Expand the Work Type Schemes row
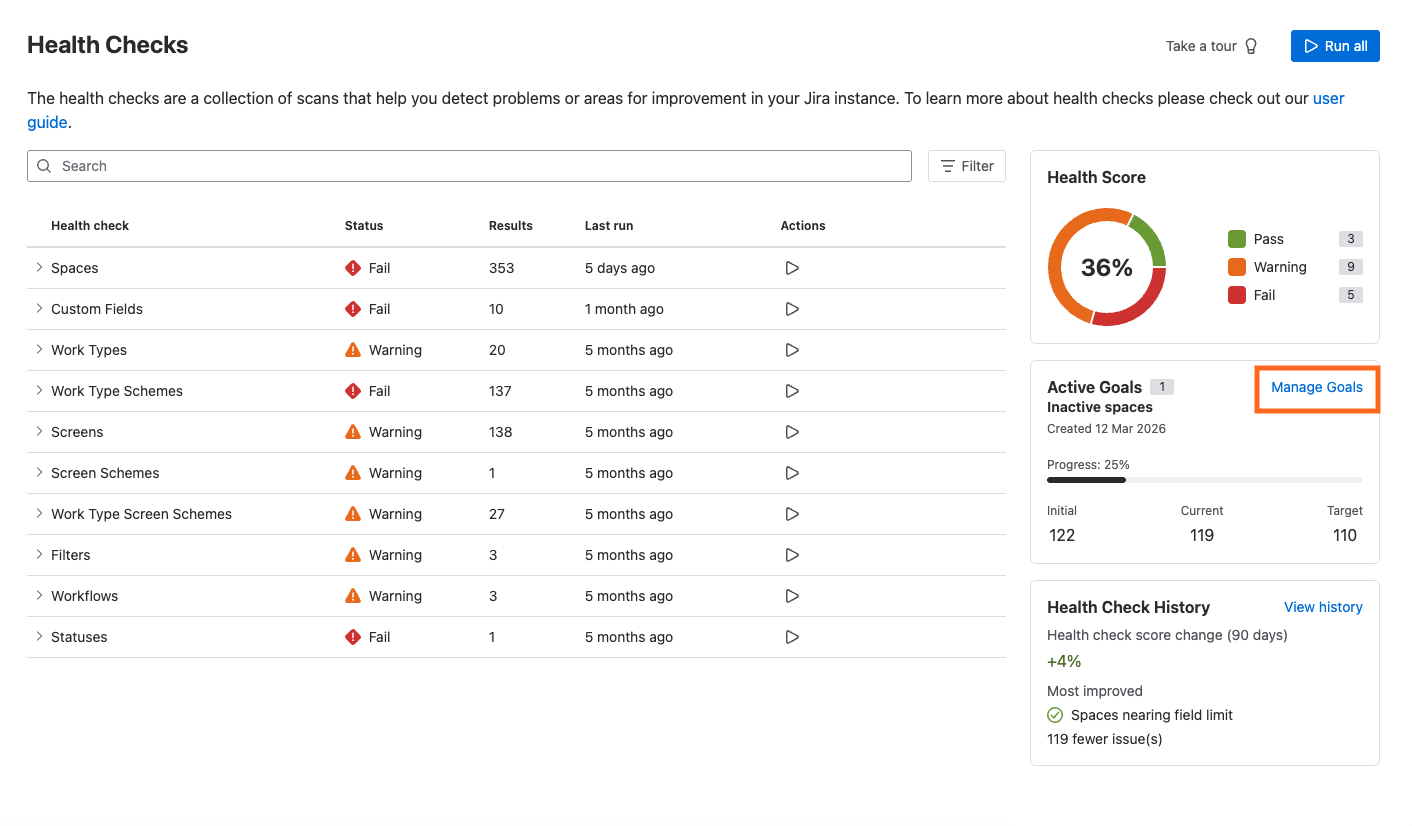 click(x=40, y=391)
